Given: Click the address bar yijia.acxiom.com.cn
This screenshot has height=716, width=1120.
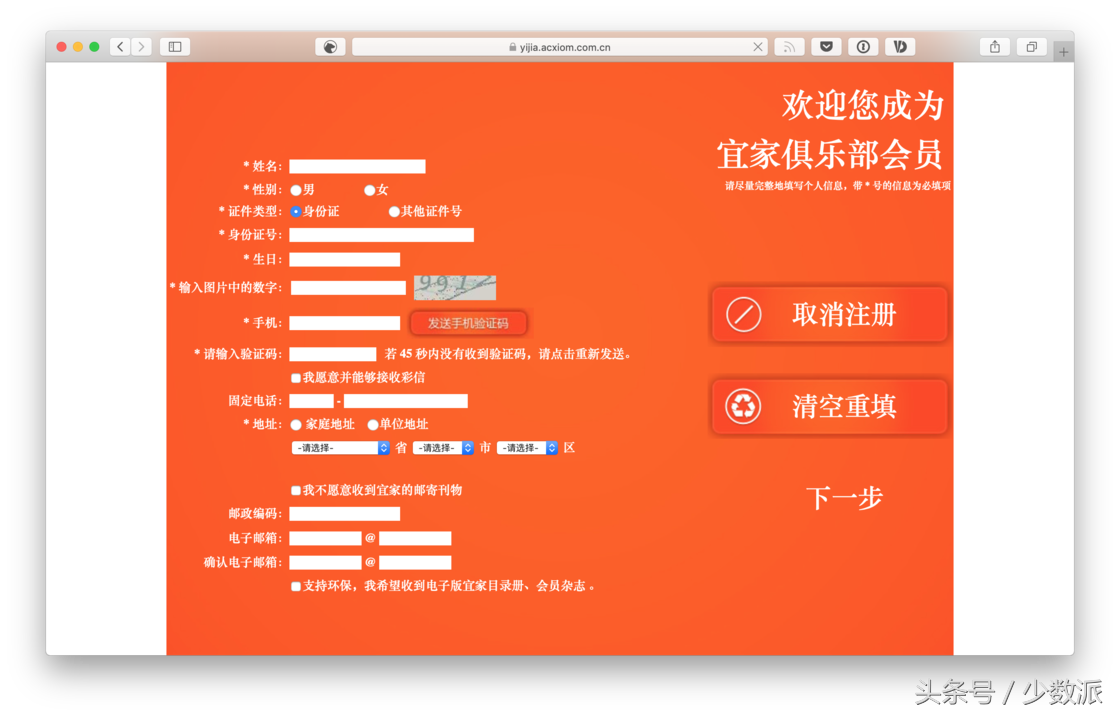Looking at the screenshot, I should [560, 47].
